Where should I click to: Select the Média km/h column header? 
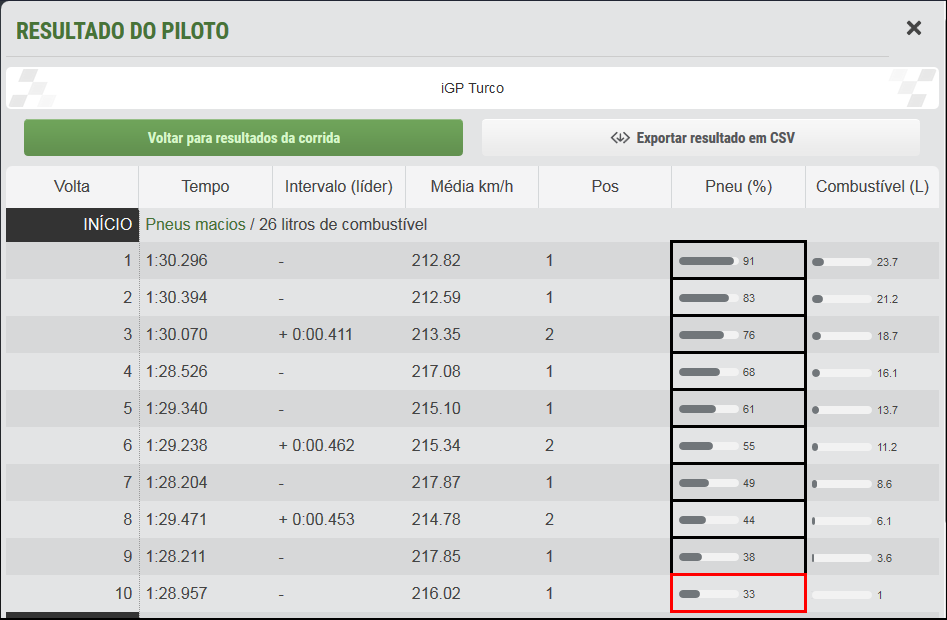[472, 187]
